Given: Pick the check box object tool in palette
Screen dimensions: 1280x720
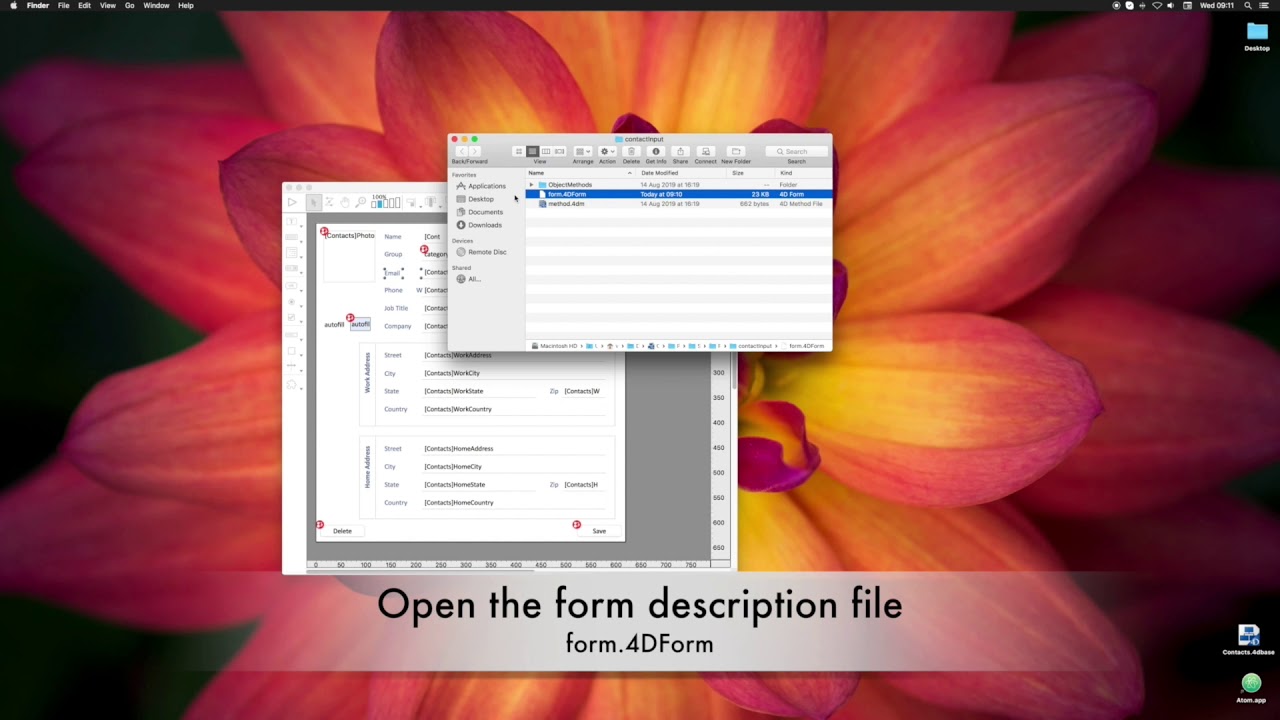Looking at the screenshot, I should tap(291, 317).
